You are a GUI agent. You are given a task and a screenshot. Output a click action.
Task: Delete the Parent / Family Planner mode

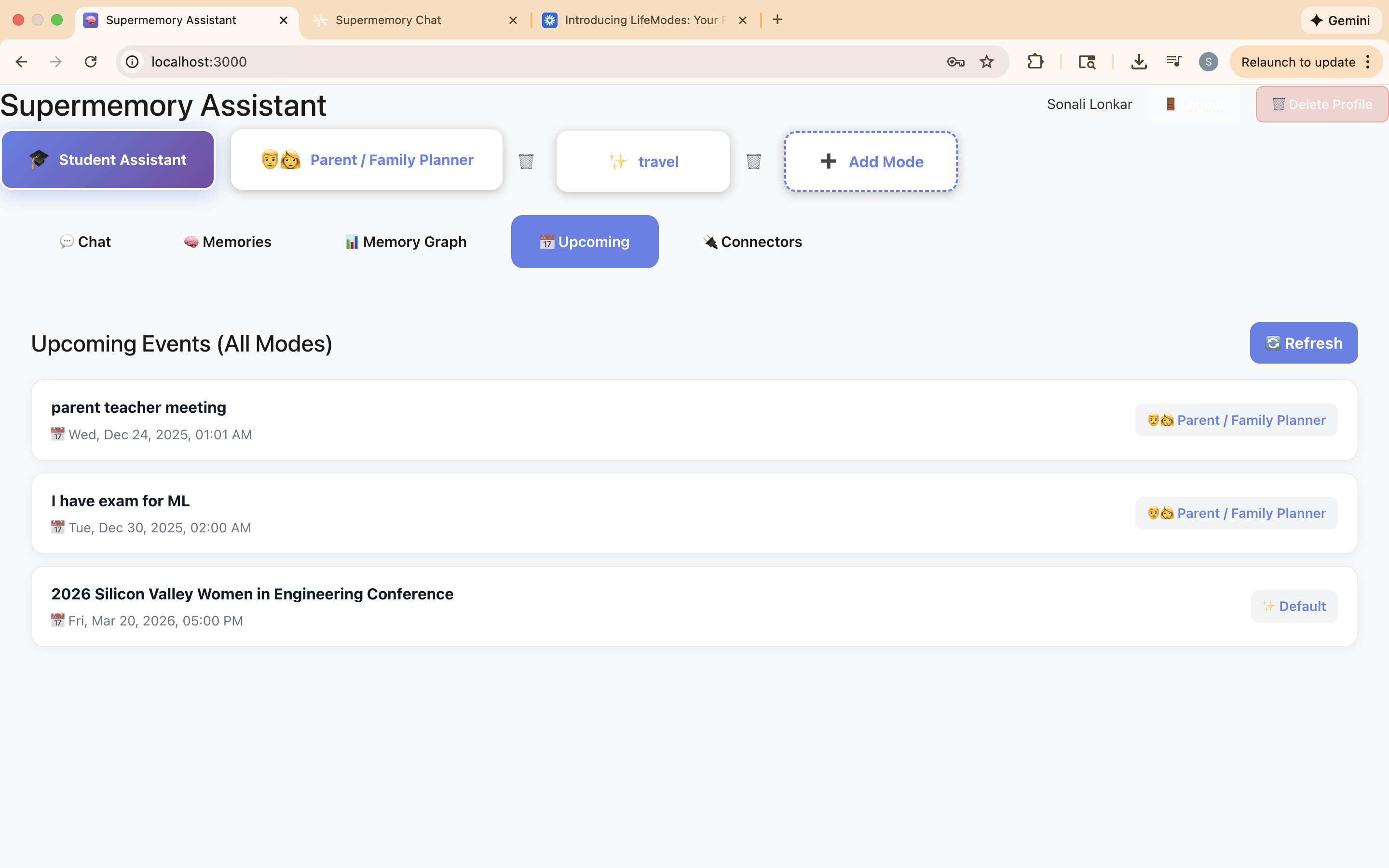click(x=526, y=162)
